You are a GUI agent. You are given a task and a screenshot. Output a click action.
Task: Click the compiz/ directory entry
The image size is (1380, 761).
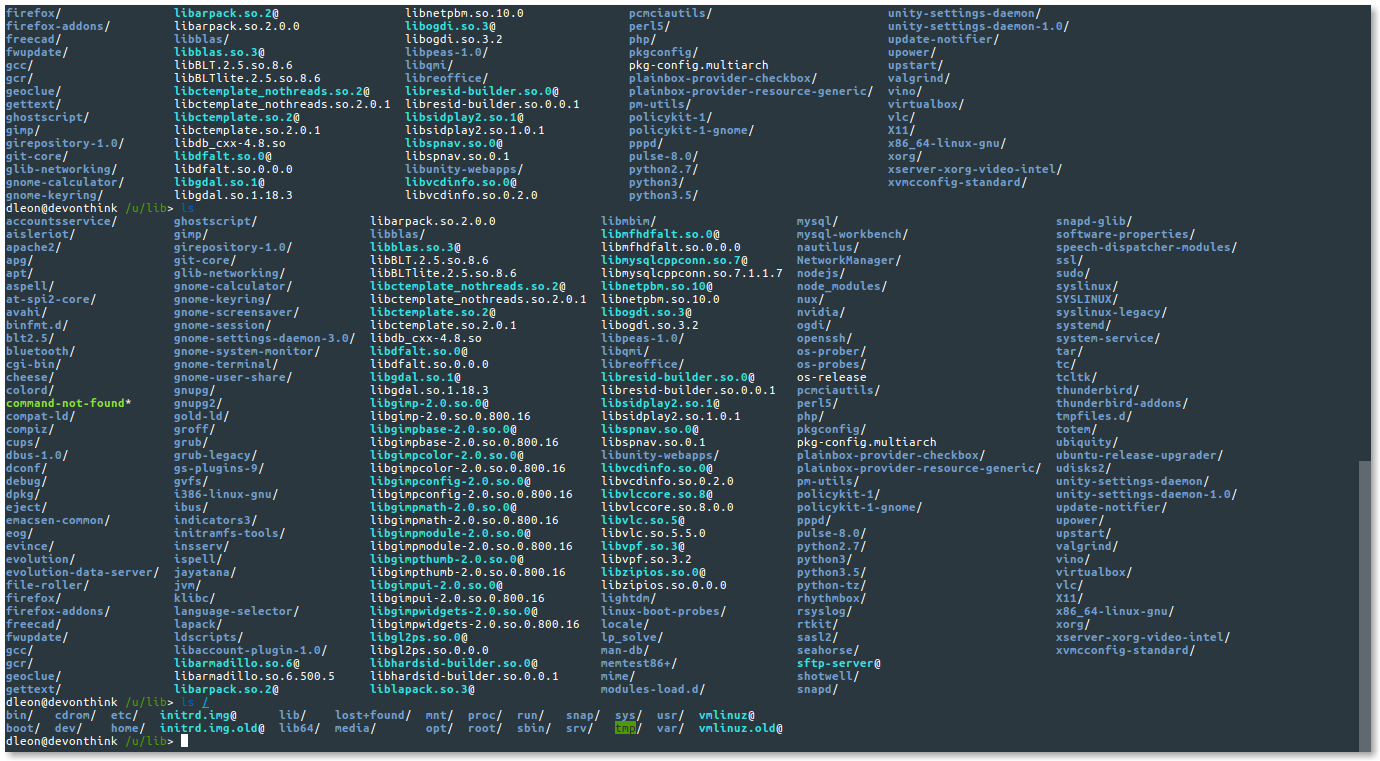[31, 429]
